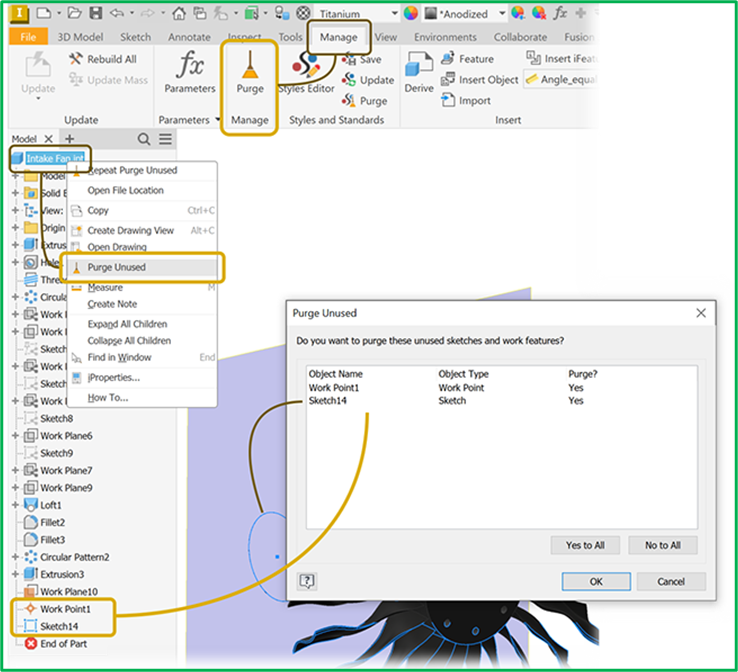Open the Titanium material dropdown
738x672 pixels.
(394, 14)
